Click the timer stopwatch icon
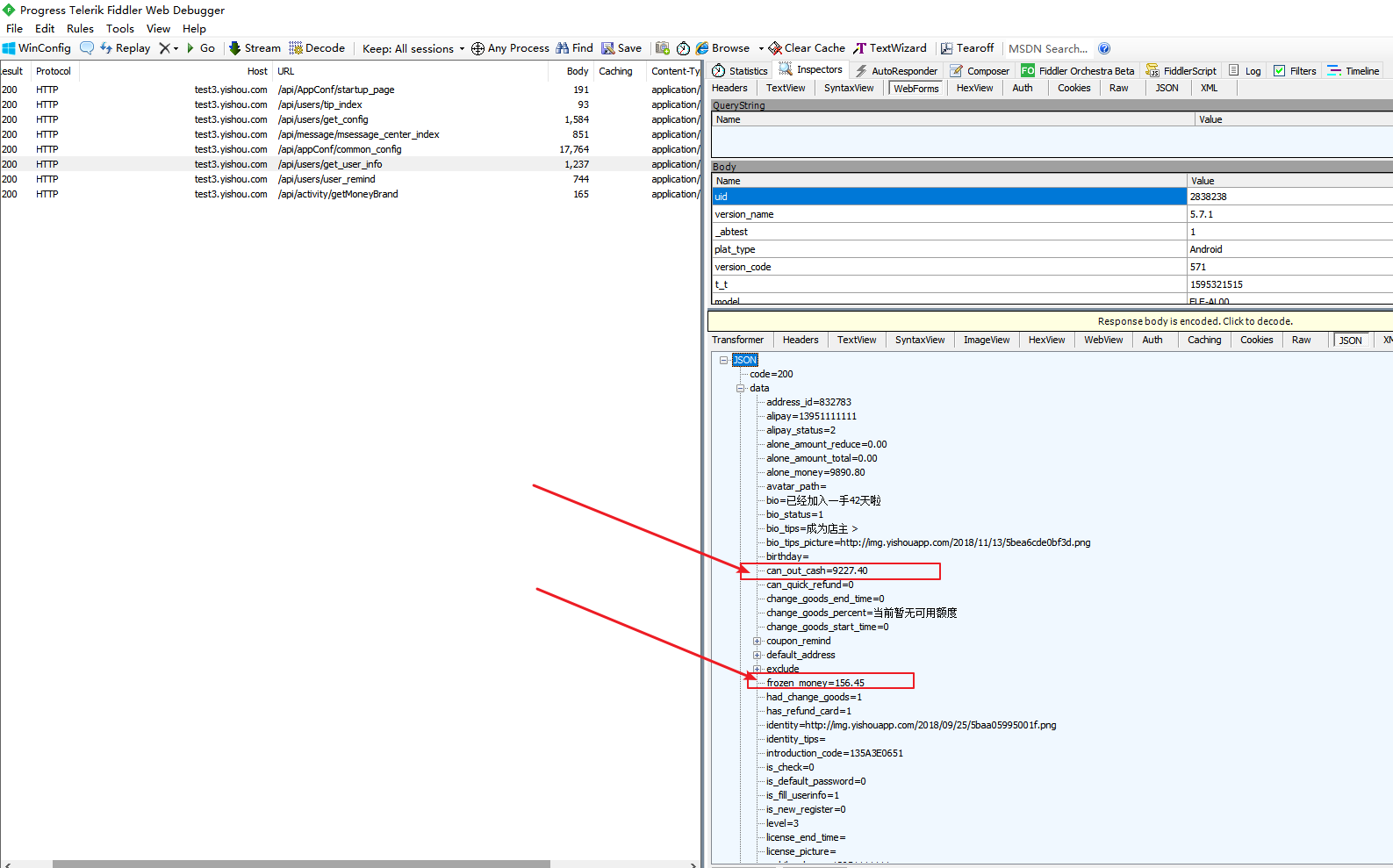The image size is (1393, 868). tap(683, 48)
